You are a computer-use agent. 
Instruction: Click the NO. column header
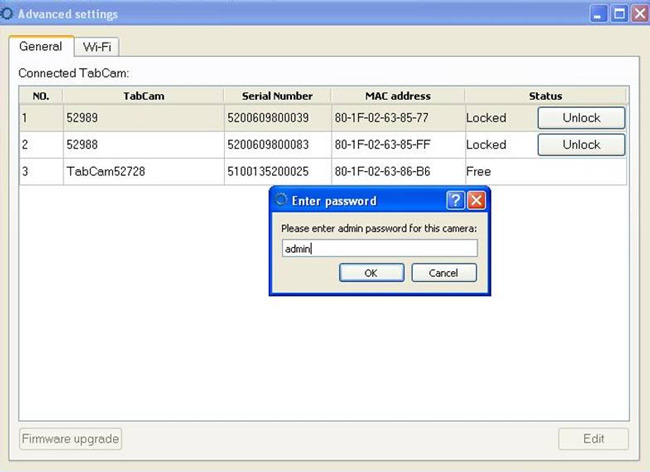point(41,96)
